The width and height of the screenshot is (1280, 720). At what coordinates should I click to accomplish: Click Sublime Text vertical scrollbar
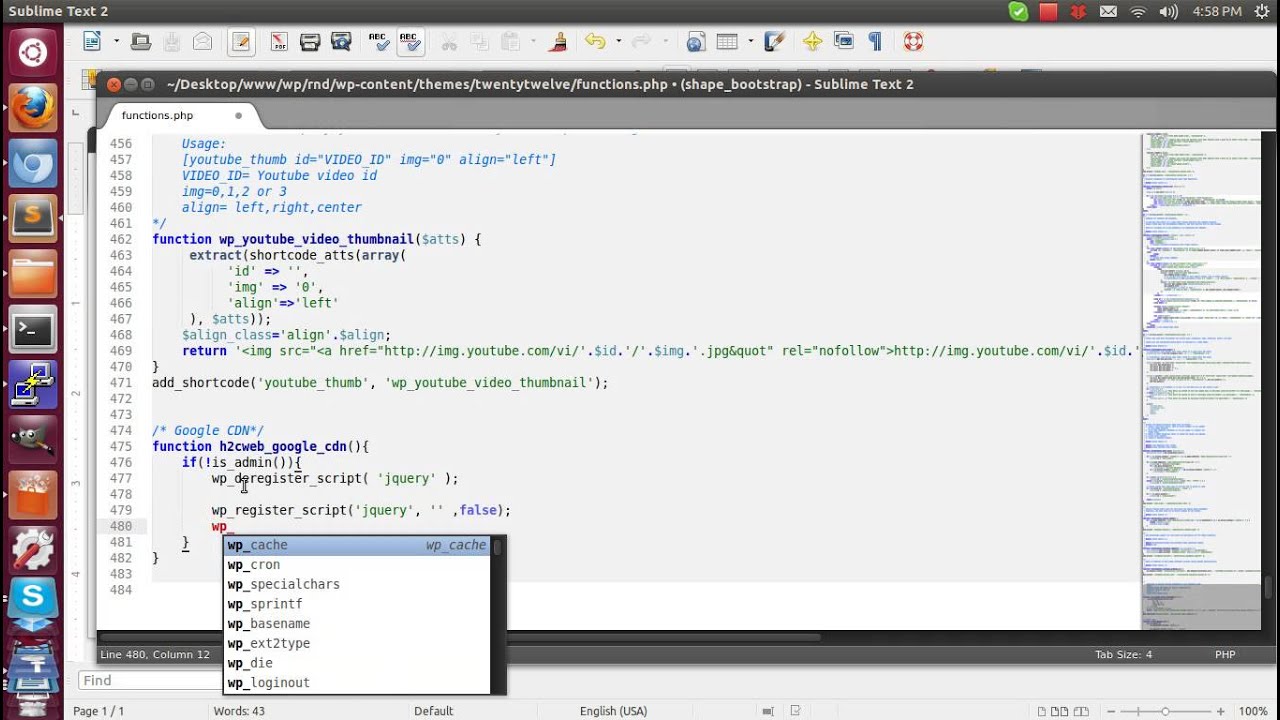(x=1268, y=380)
